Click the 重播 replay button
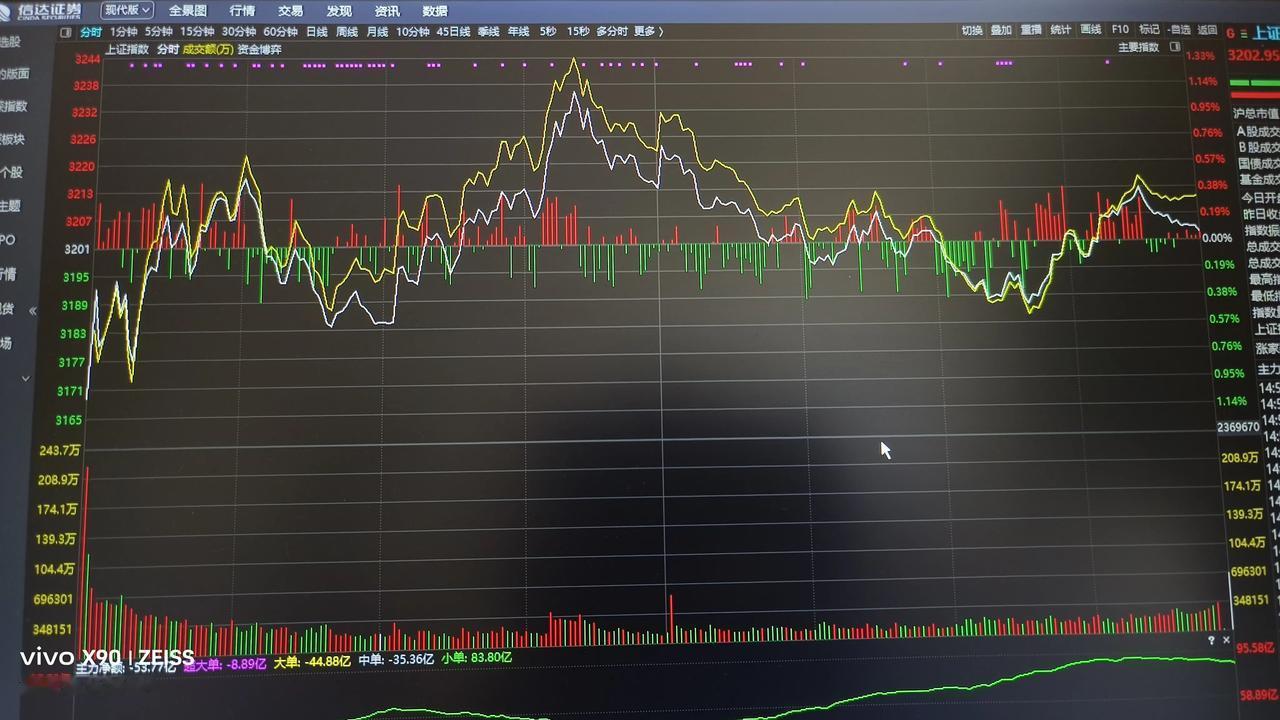Image resolution: width=1280 pixels, height=720 pixels. (1031, 30)
